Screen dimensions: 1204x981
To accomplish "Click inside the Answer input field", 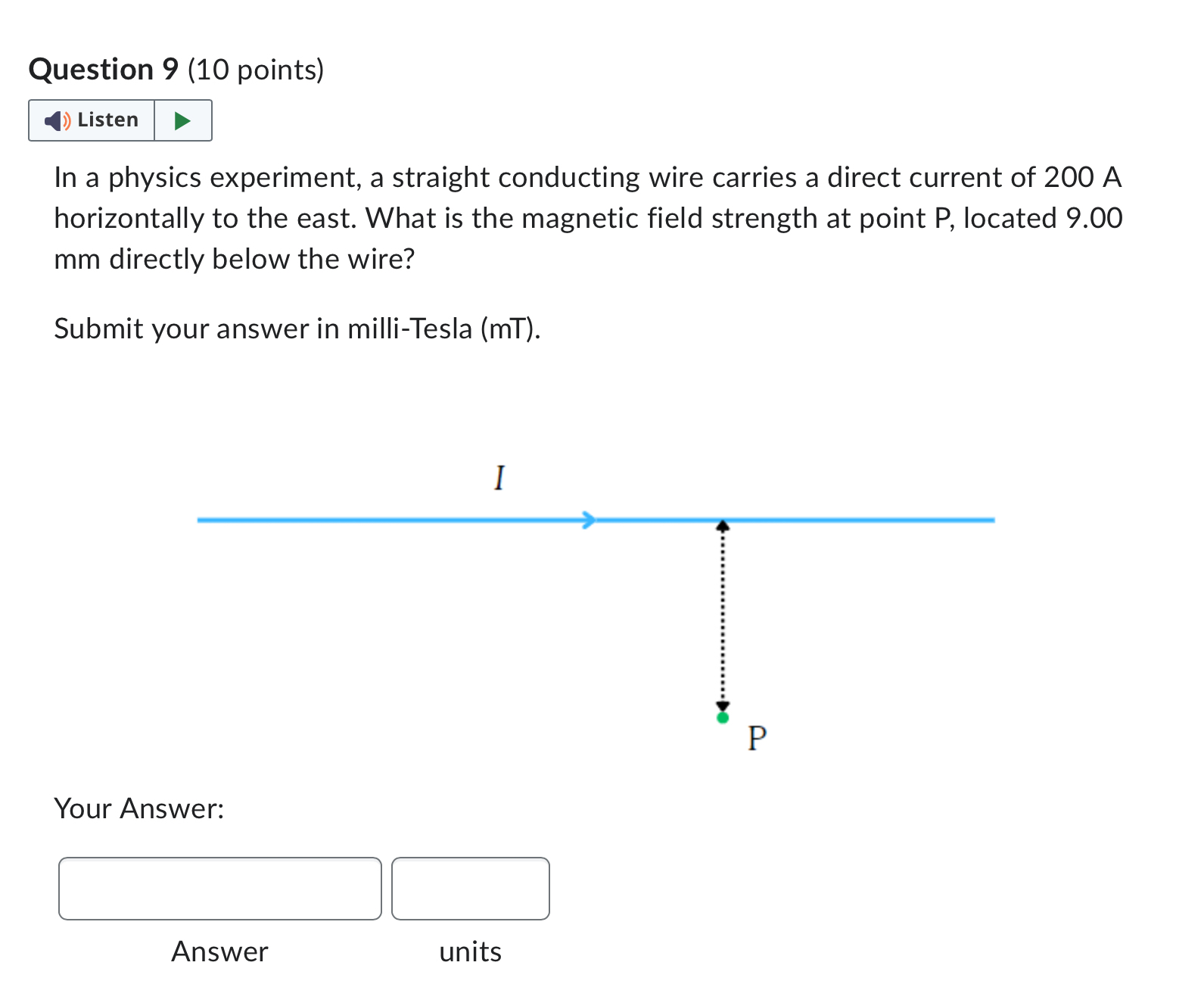I will [219, 889].
